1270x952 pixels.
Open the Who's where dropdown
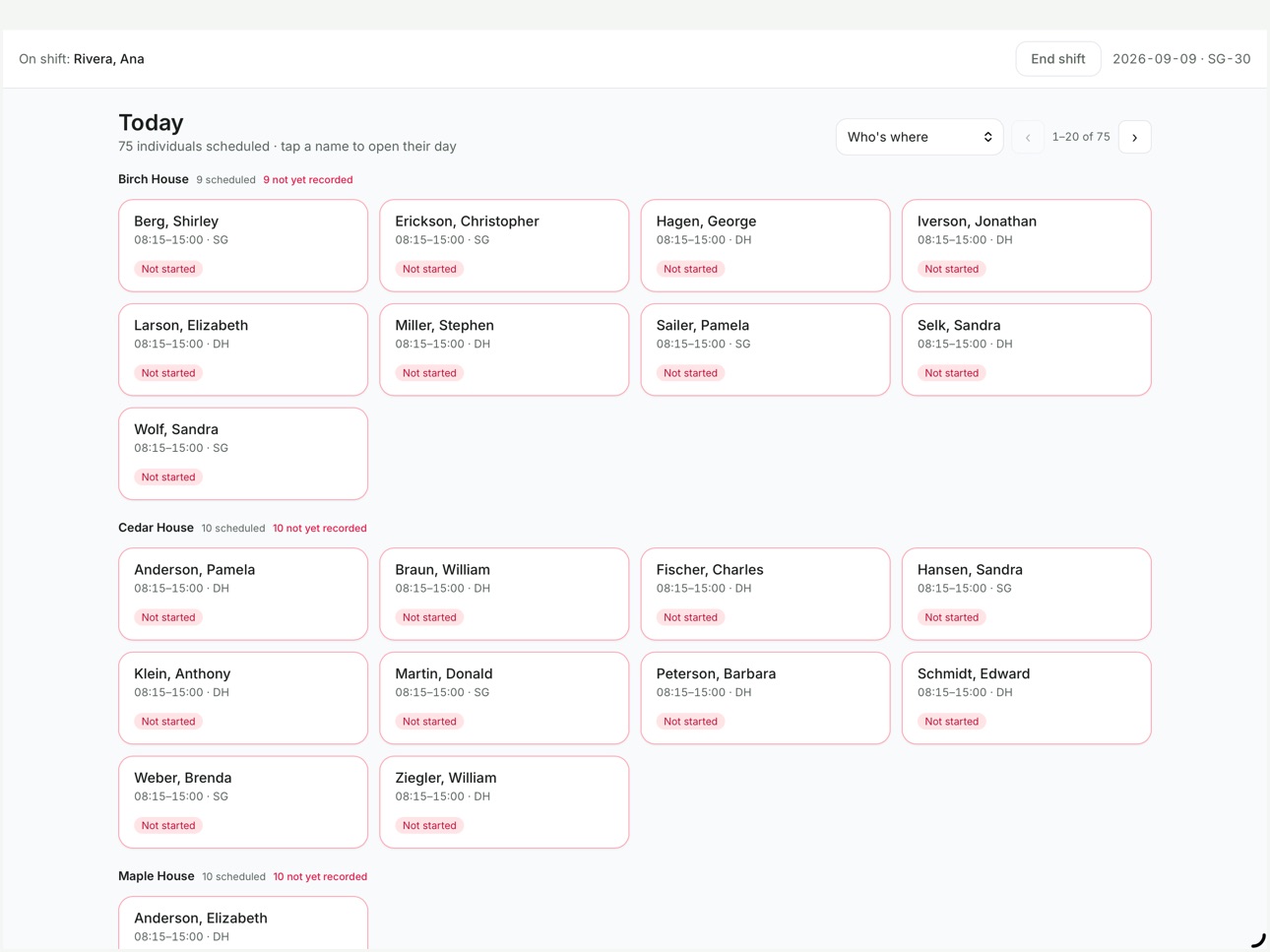(x=920, y=137)
